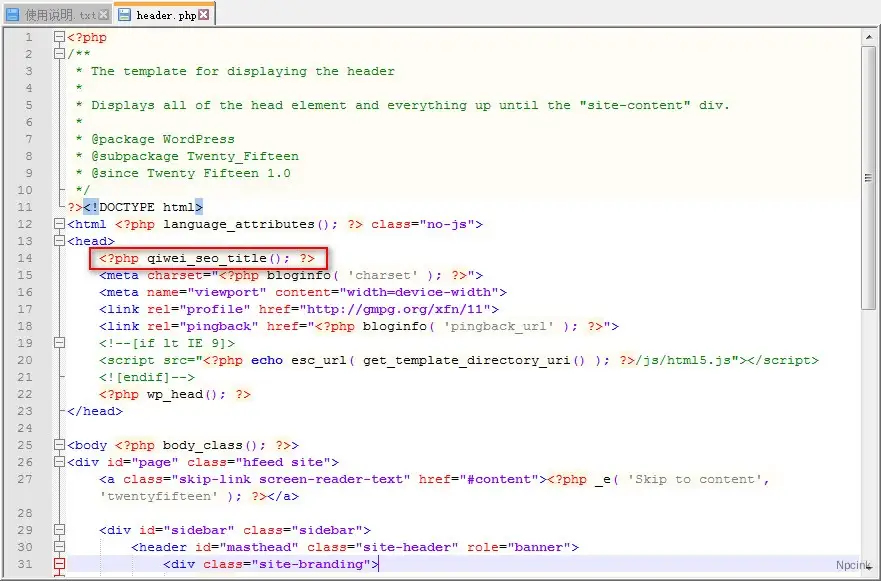Collapse the red site-branding fold marker
This screenshot has width=881, height=581.
click(59, 564)
